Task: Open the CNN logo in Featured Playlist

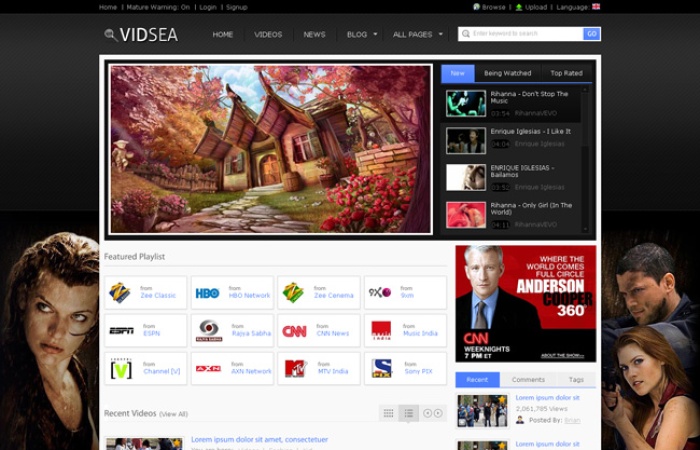Action: click(x=294, y=331)
